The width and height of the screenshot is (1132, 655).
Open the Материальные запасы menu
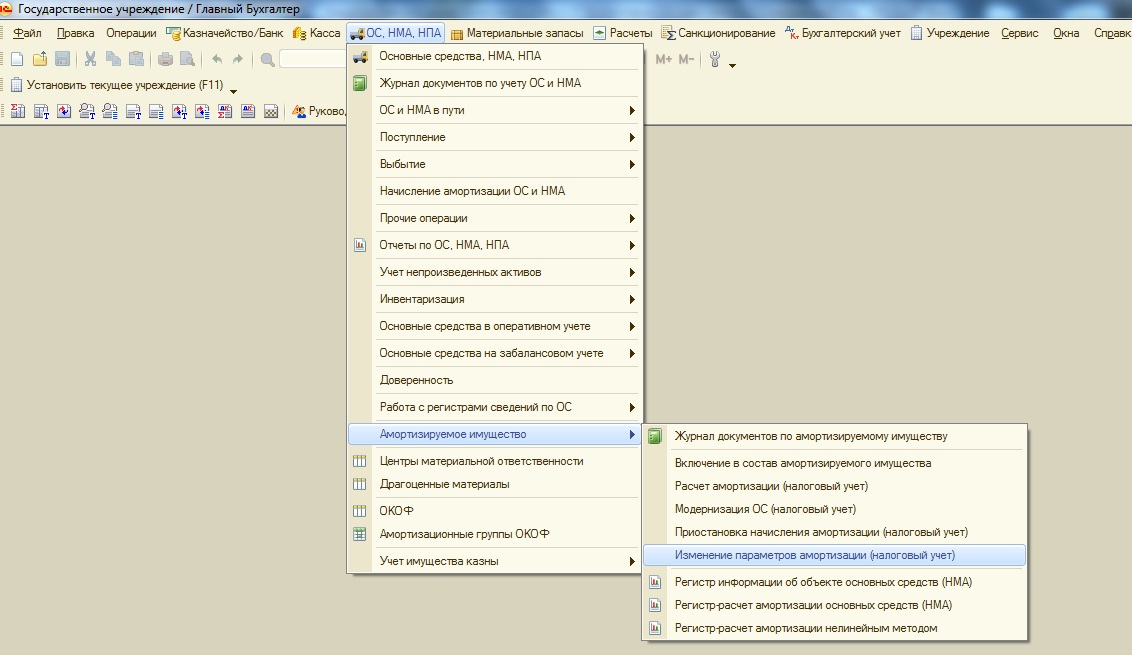coord(517,33)
